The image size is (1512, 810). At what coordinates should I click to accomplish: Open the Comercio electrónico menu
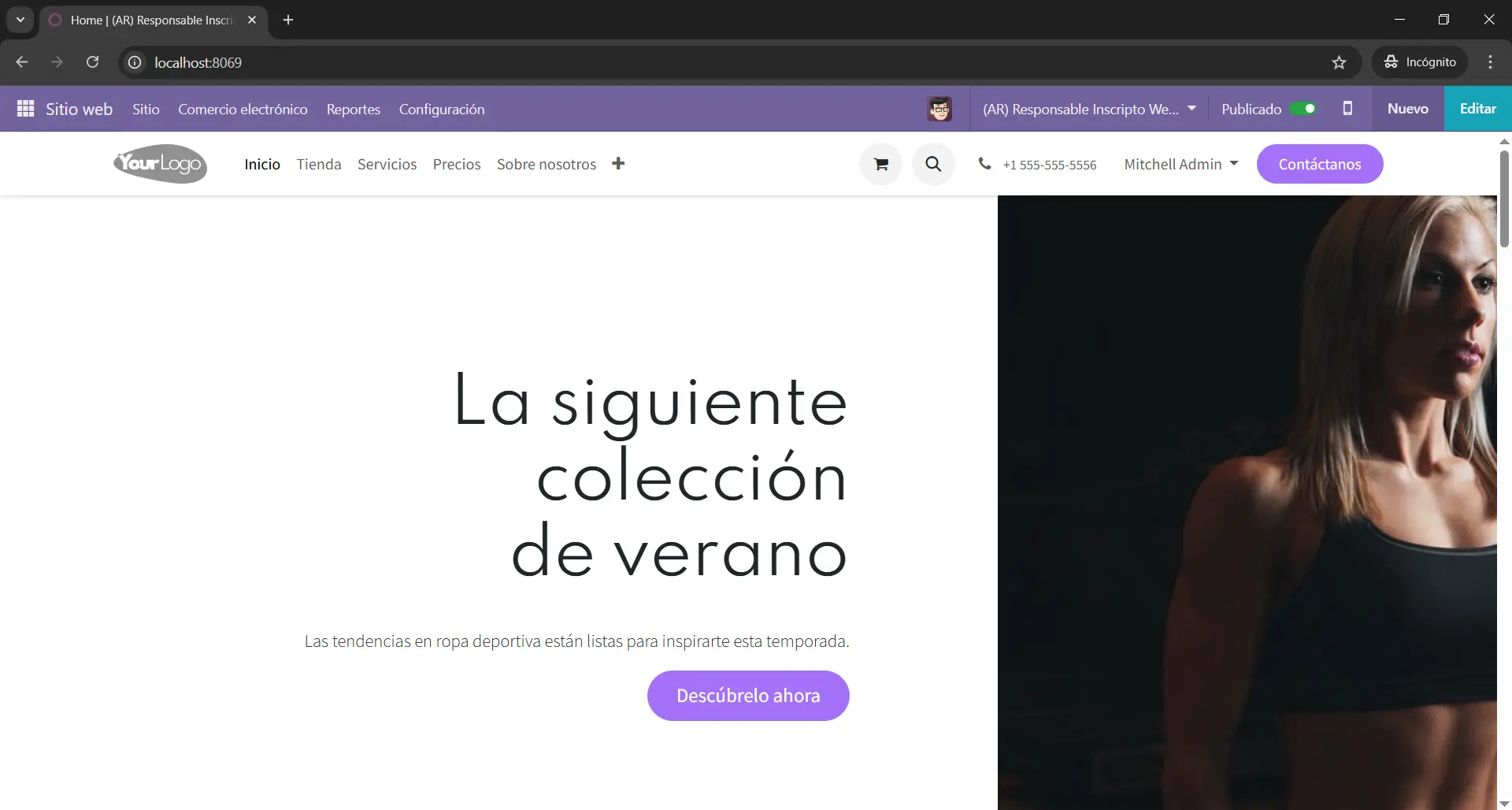point(243,109)
